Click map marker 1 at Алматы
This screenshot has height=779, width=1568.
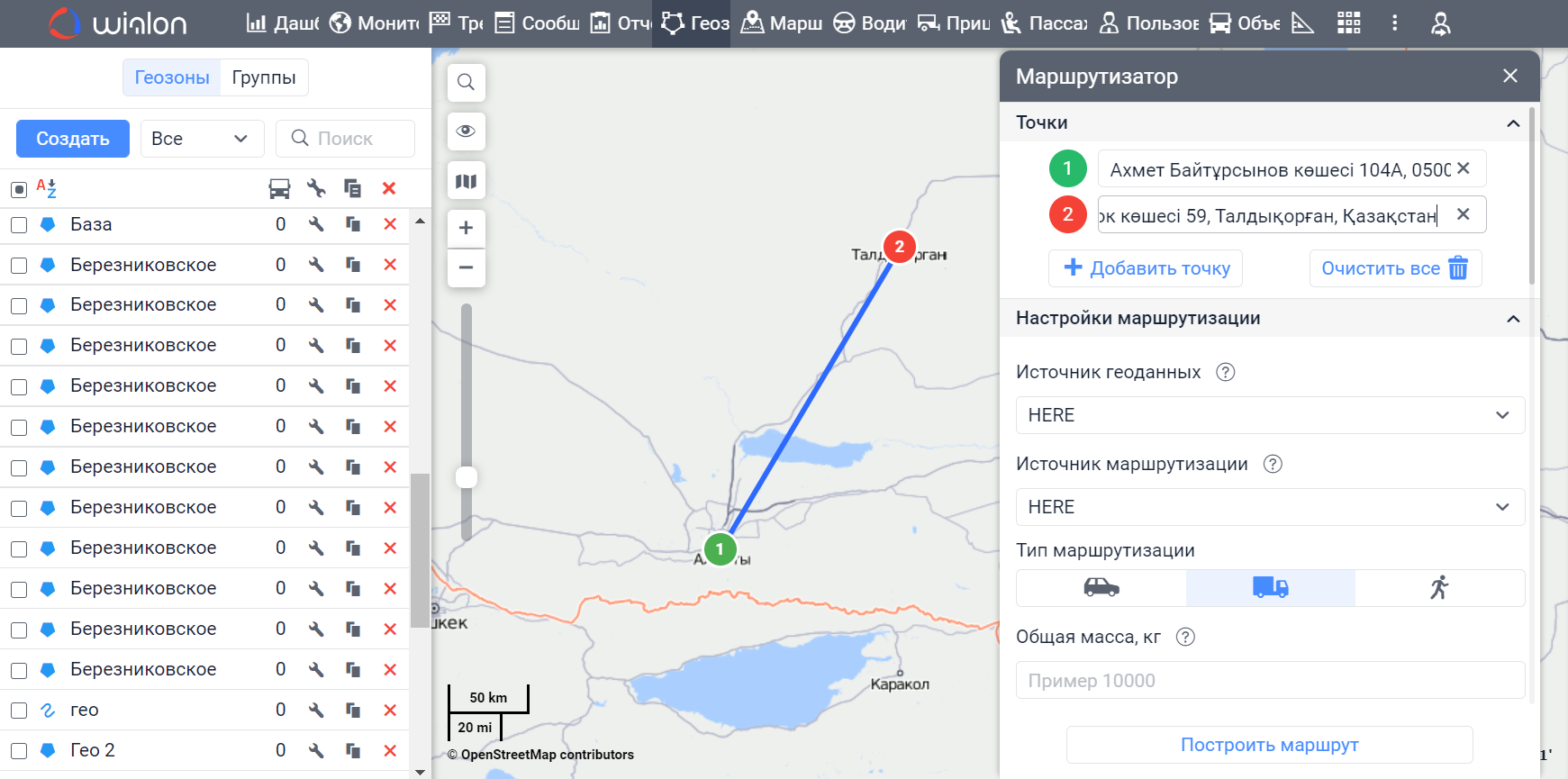pyautogui.click(x=720, y=548)
